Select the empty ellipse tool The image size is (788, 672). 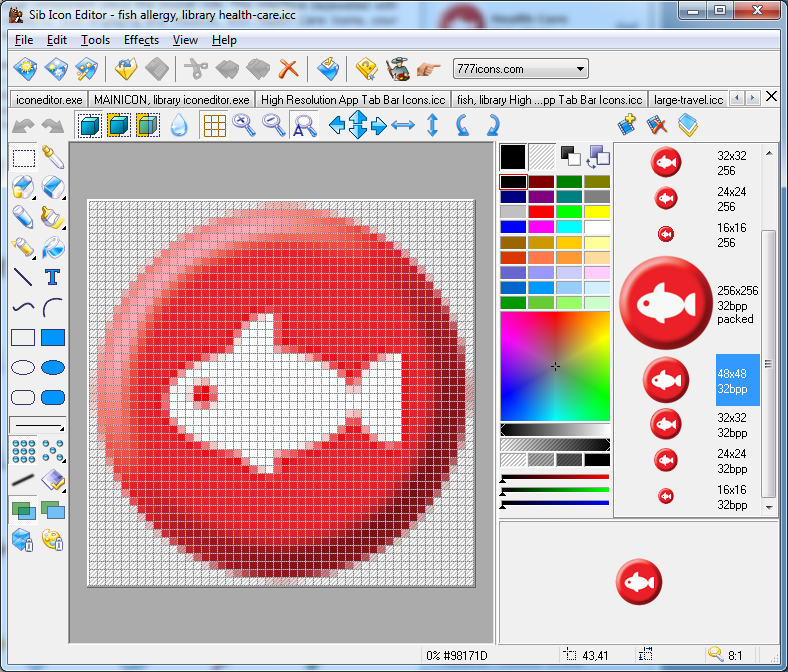point(23,367)
